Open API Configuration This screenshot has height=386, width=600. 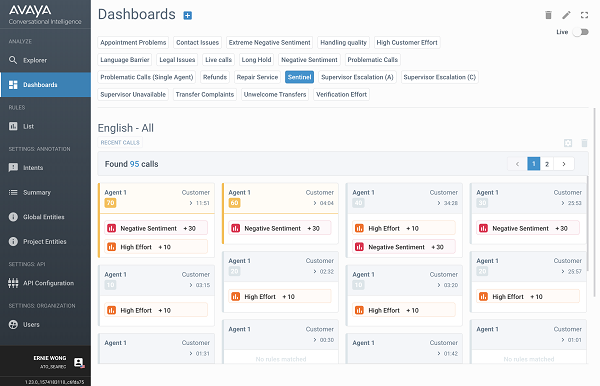click(46, 283)
